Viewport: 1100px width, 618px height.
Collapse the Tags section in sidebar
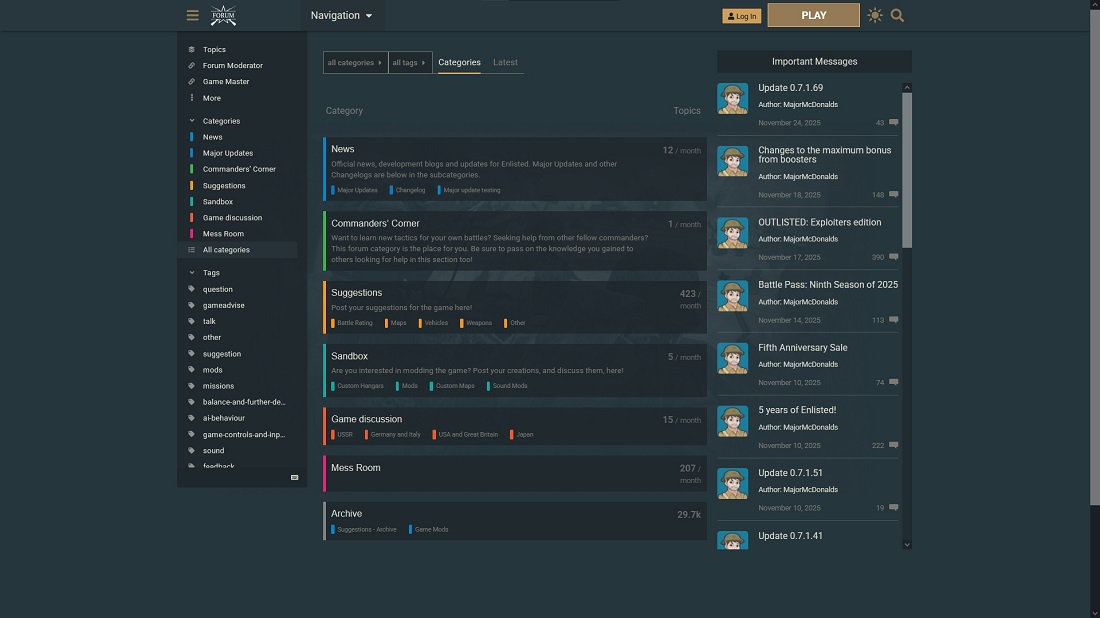[x=192, y=273]
